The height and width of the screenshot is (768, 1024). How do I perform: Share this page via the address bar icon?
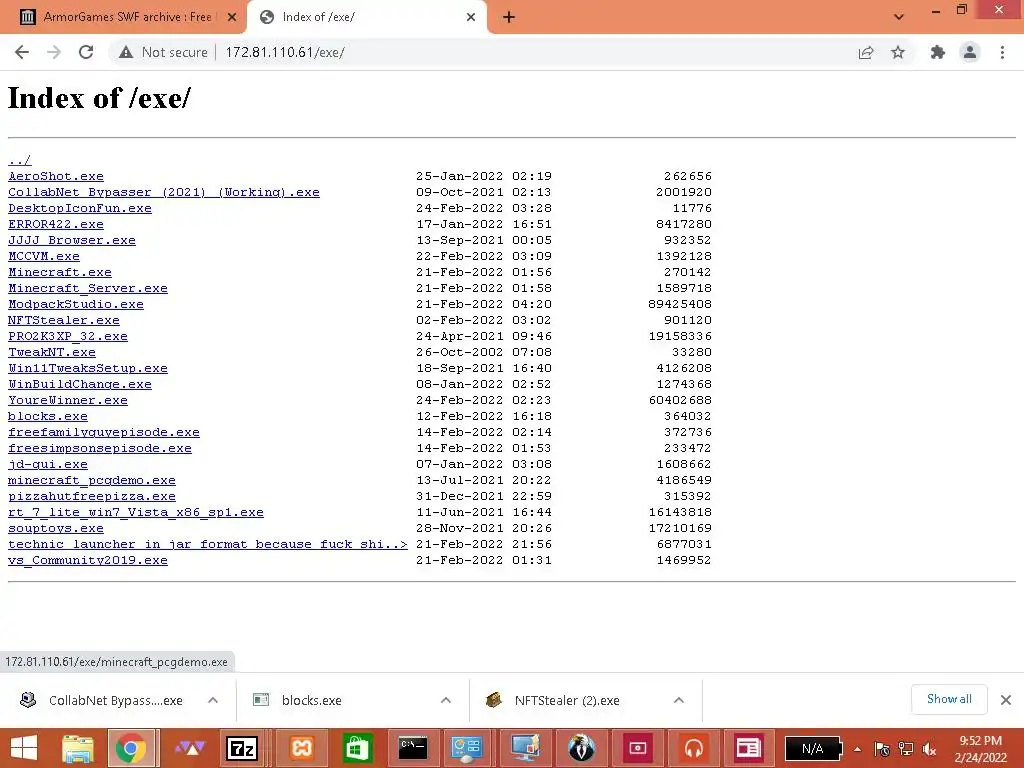[x=866, y=52]
